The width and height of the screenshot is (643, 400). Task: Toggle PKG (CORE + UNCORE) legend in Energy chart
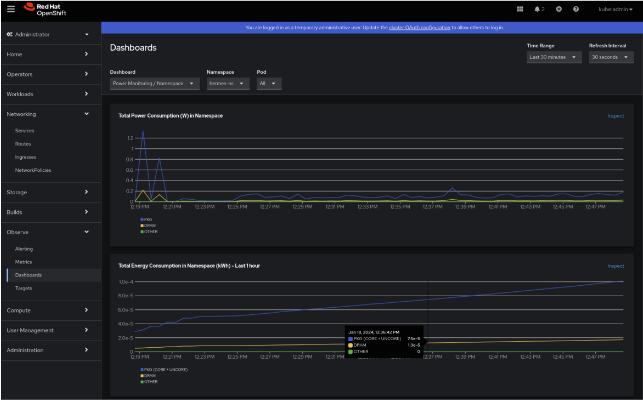(164, 370)
